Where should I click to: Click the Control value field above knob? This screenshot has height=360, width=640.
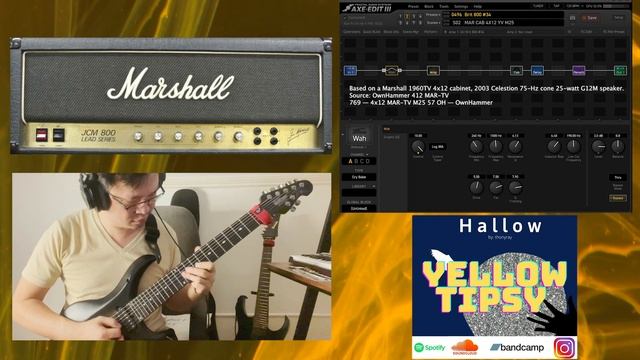click(418, 136)
